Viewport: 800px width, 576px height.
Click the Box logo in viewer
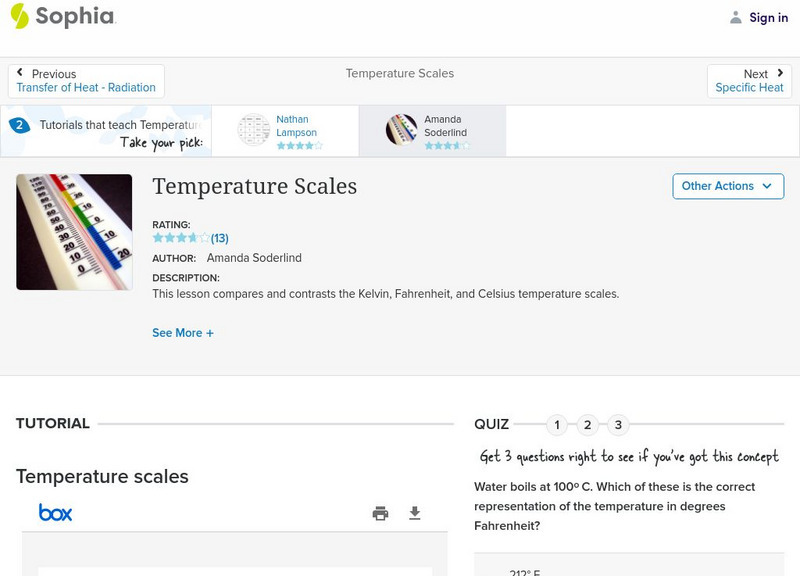tap(55, 513)
